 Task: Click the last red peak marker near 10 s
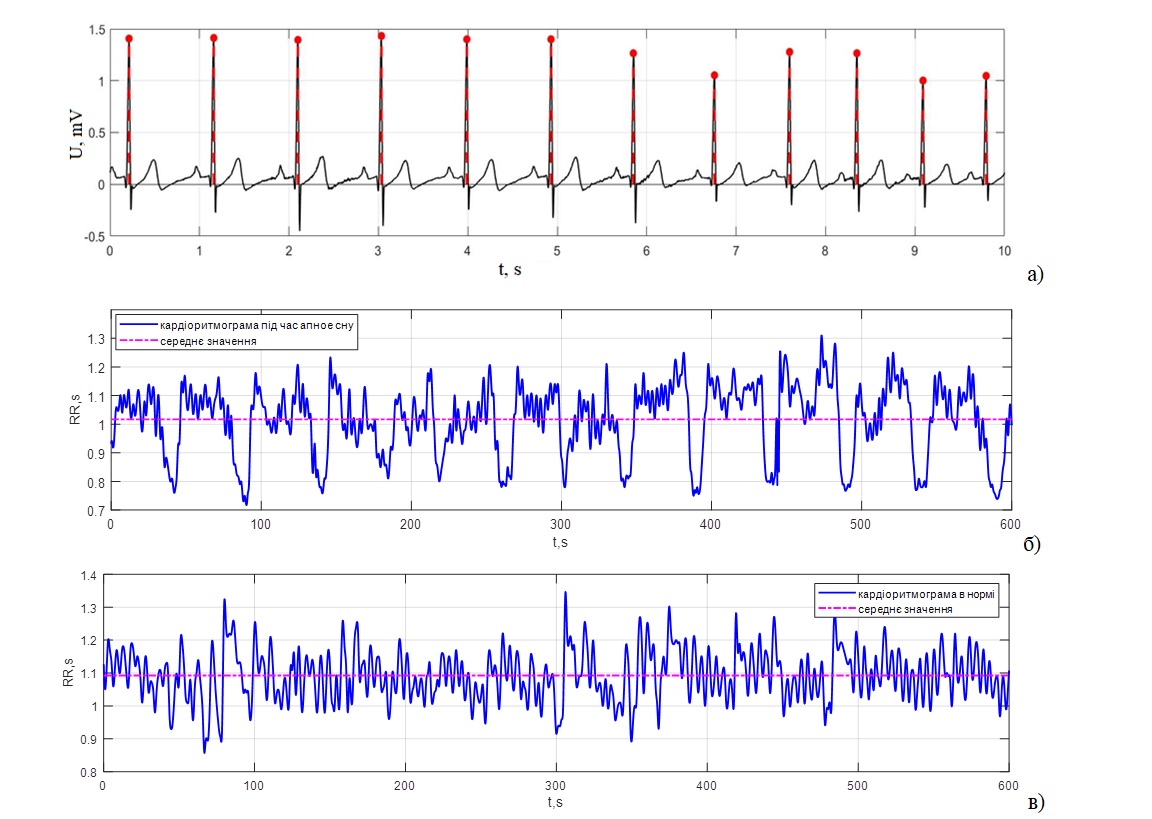tap(986, 76)
